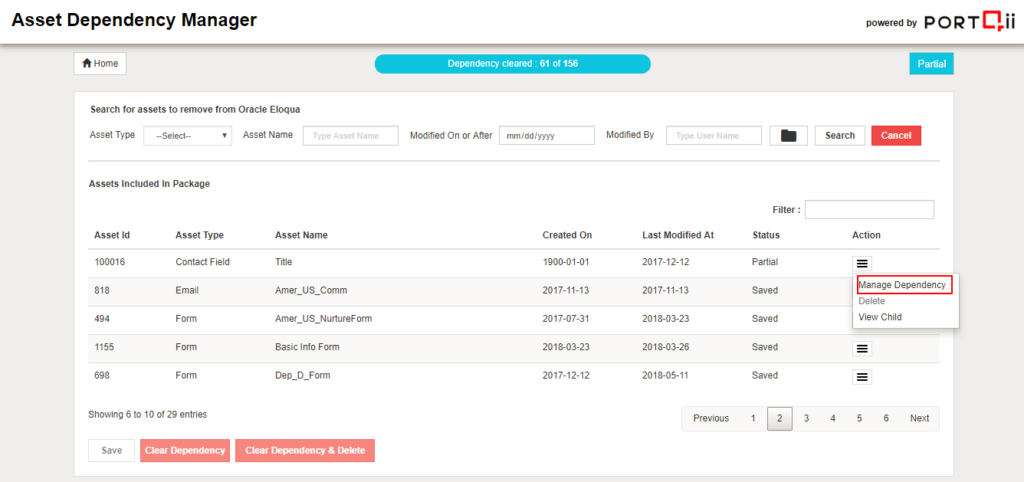
Task: Click the red Cancel button
Action: click(x=895, y=136)
